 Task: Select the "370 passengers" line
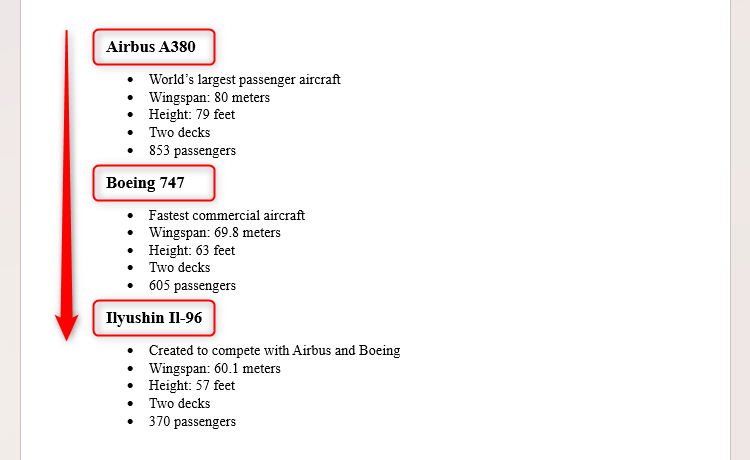[x=192, y=422]
